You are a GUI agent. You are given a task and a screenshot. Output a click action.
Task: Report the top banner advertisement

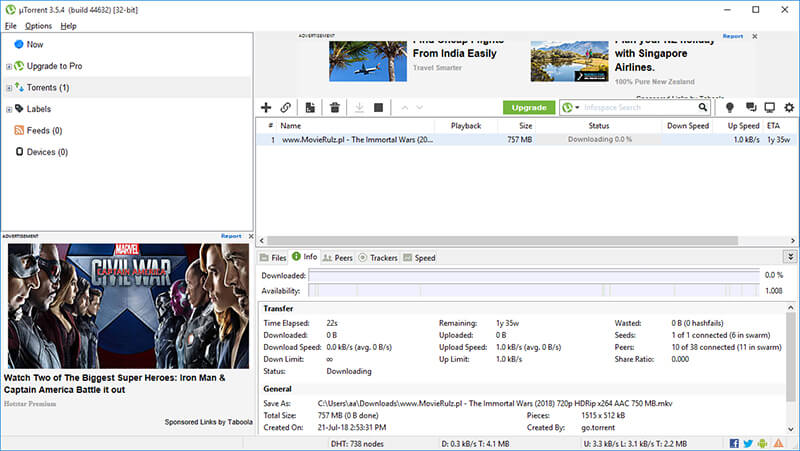(x=733, y=36)
